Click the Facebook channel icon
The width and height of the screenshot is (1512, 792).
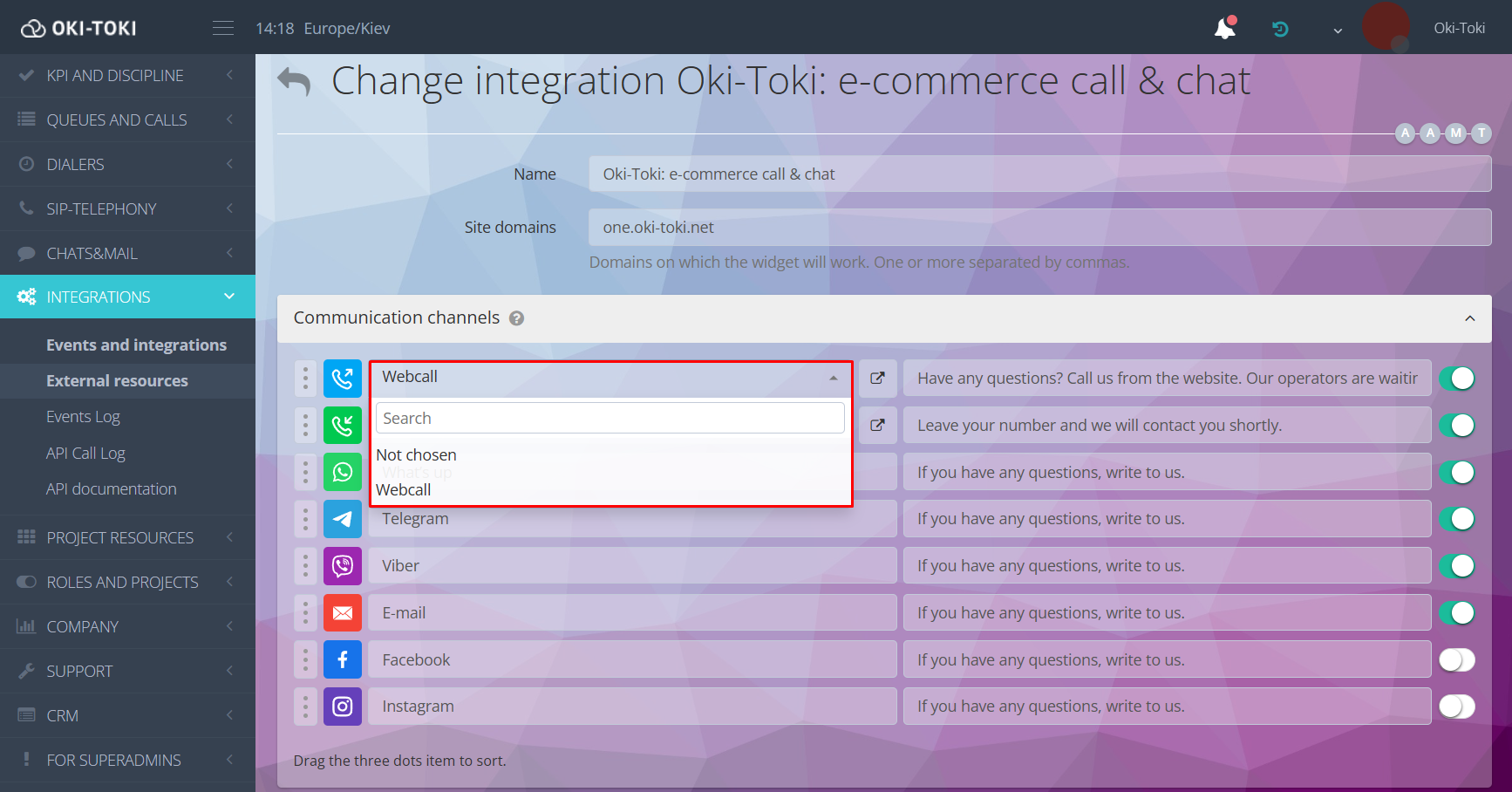coord(343,659)
